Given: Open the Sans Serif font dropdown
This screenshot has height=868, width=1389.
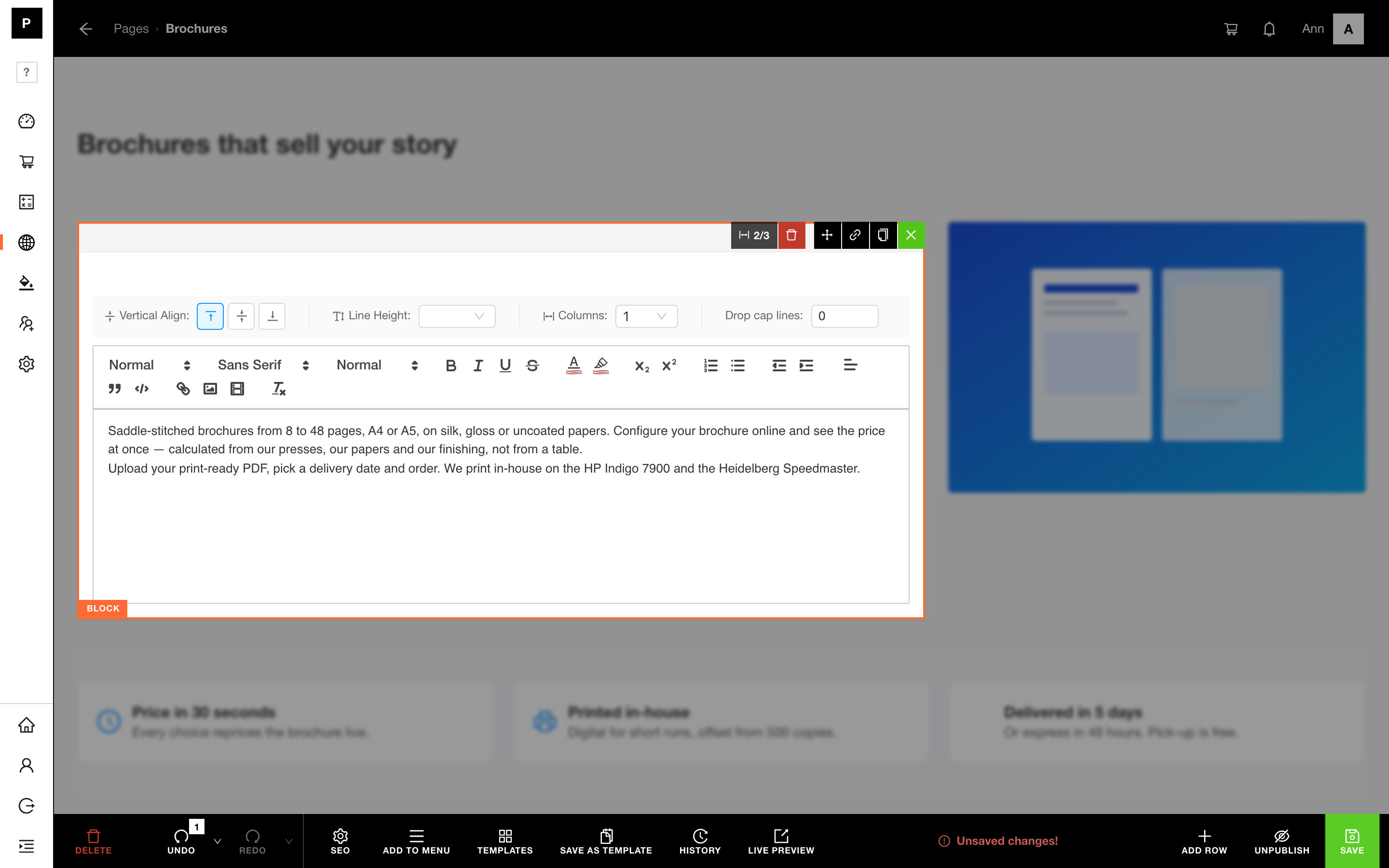Looking at the screenshot, I should click(x=263, y=365).
